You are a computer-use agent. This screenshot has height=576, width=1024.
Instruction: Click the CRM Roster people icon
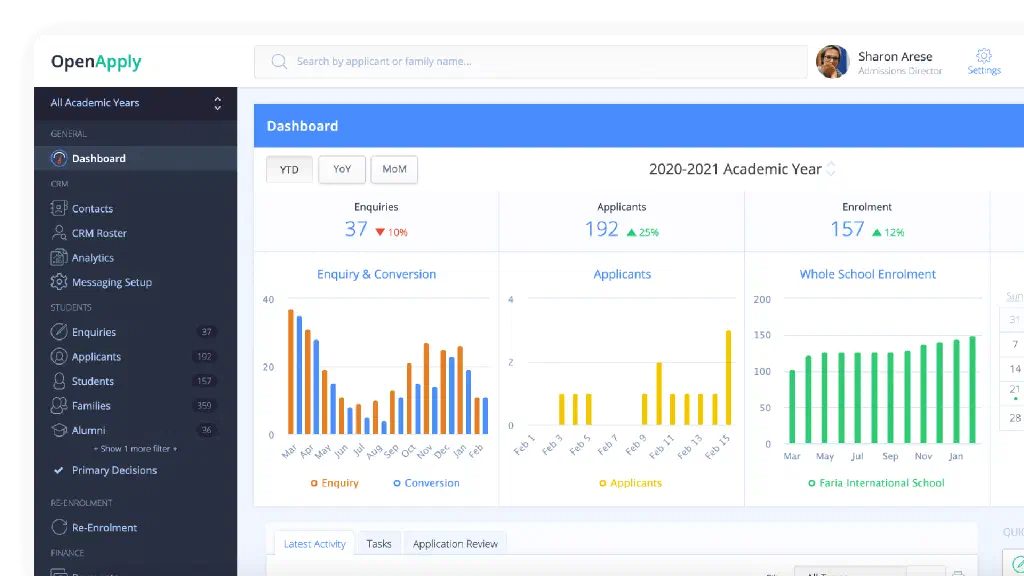[58, 232]
